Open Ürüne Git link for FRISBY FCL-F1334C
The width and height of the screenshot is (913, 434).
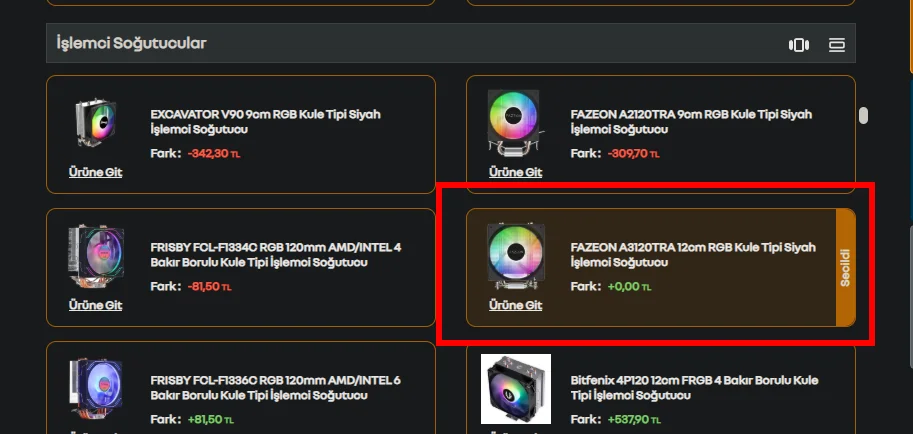(x=95, y=305)
